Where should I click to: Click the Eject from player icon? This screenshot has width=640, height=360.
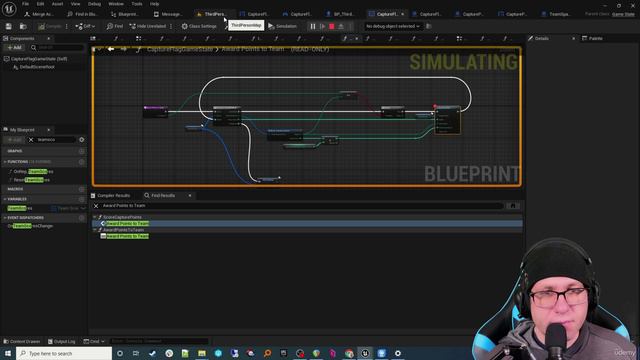tap(341, 26)
